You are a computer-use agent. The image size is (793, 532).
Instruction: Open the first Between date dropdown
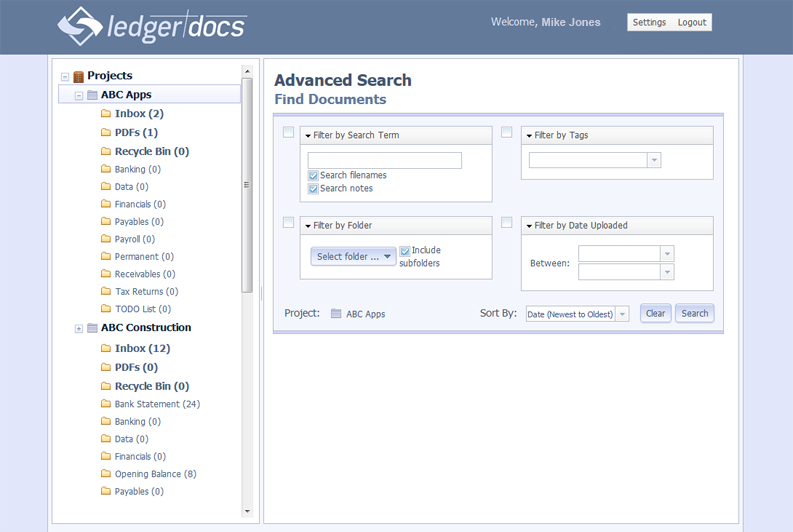click(667, 253)
